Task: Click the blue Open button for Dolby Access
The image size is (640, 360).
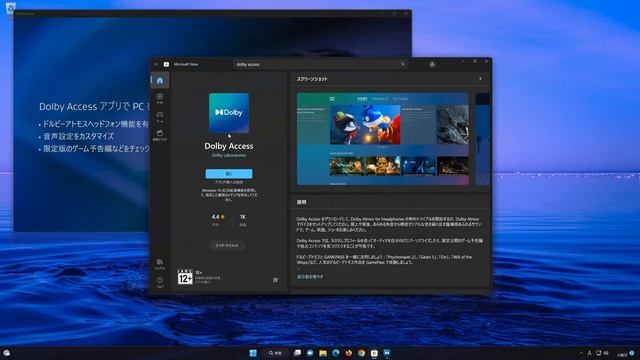Action: click(229, 173)
